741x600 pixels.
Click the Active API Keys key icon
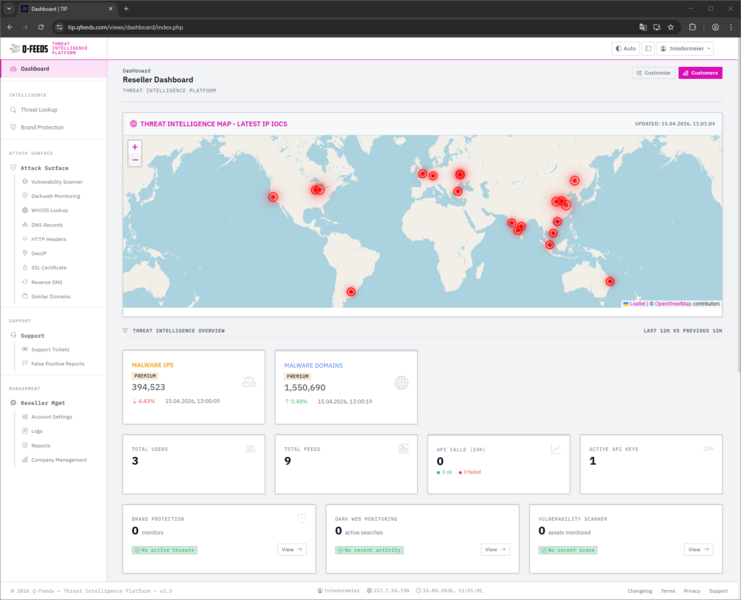[708, 449]
